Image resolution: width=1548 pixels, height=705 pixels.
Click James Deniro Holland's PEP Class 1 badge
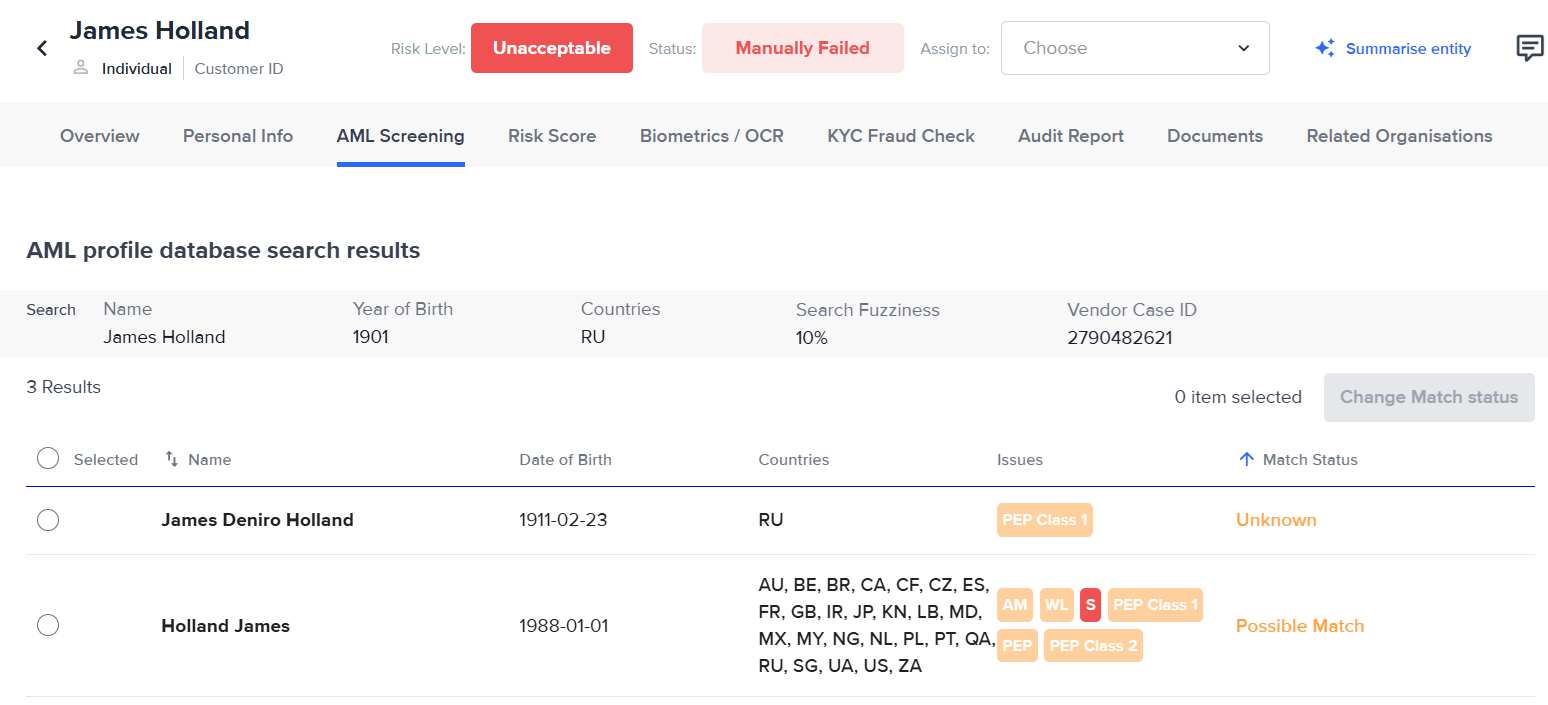click(x=1045, y=520)
